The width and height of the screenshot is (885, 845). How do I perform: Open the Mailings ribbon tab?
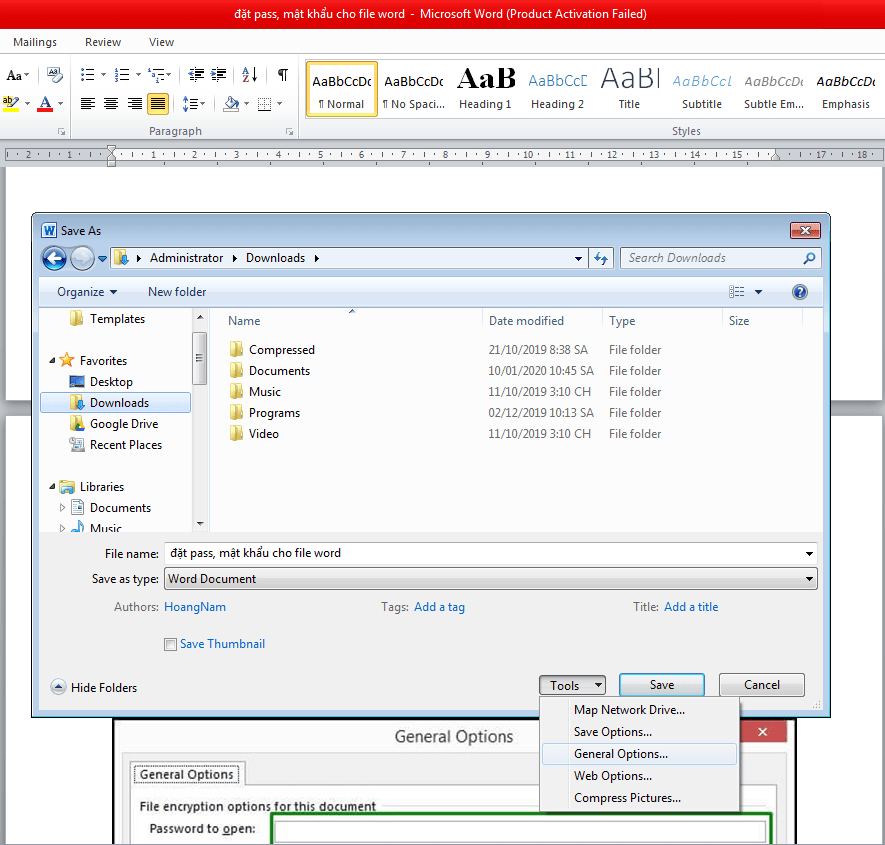[x=35, y=42]
